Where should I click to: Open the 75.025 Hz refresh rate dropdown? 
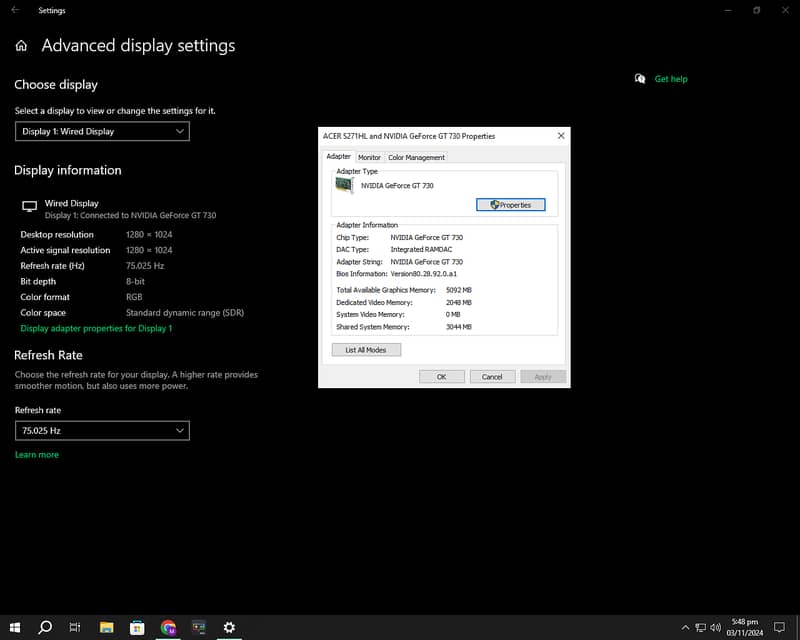(102, 430)
